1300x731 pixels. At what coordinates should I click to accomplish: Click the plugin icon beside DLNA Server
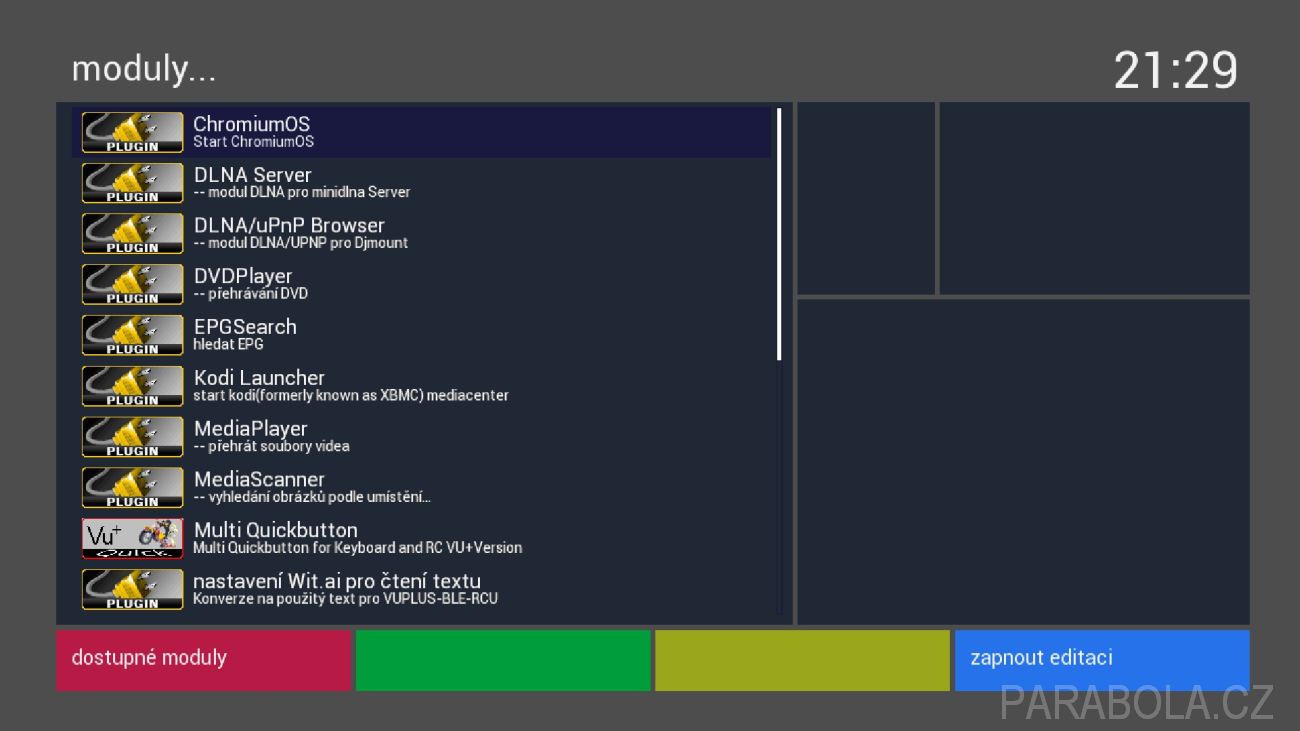[132, 183]
